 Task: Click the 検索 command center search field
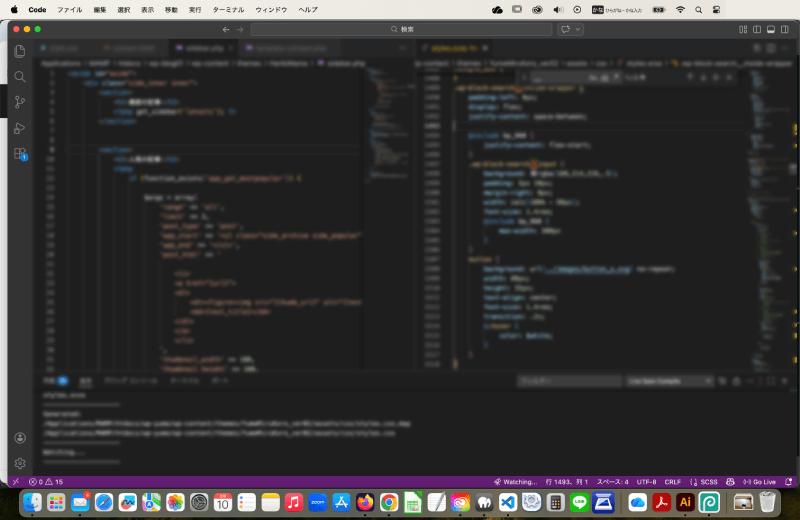tap(400, 30)
